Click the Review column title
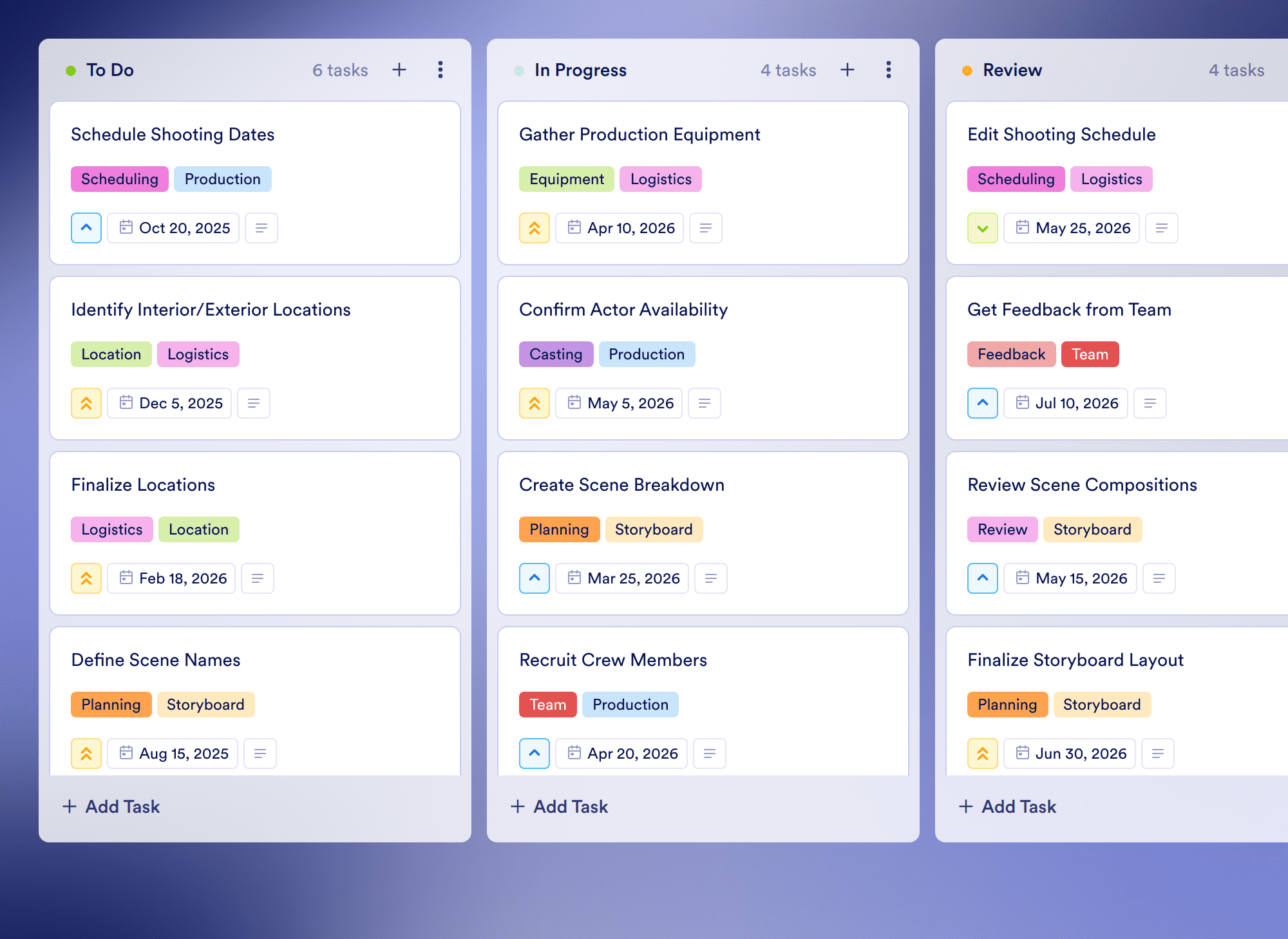 pos(1012,70)
